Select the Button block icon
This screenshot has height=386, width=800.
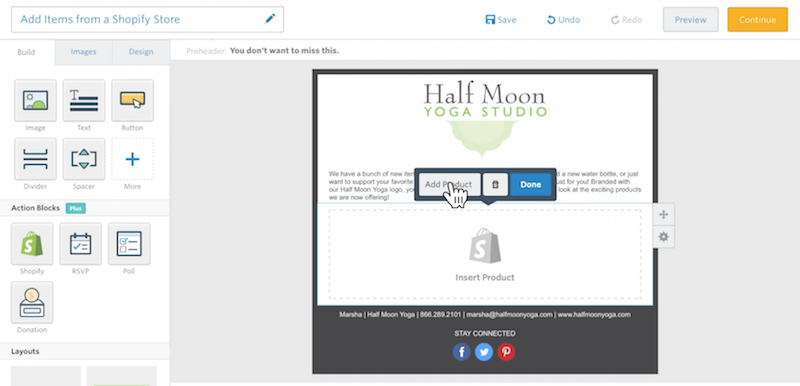coord(132,100)
